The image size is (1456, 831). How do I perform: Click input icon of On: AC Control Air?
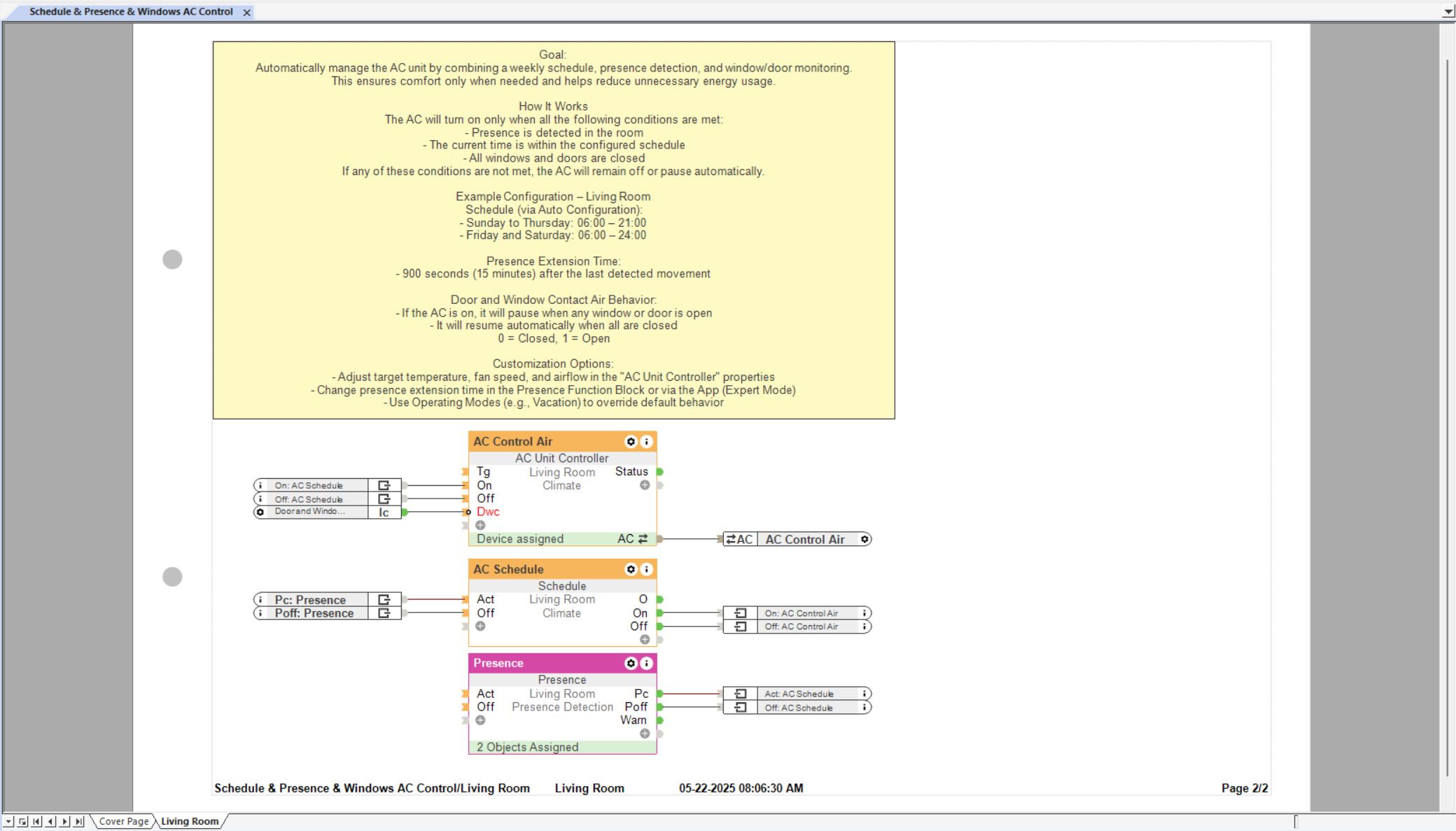point(740,613)
